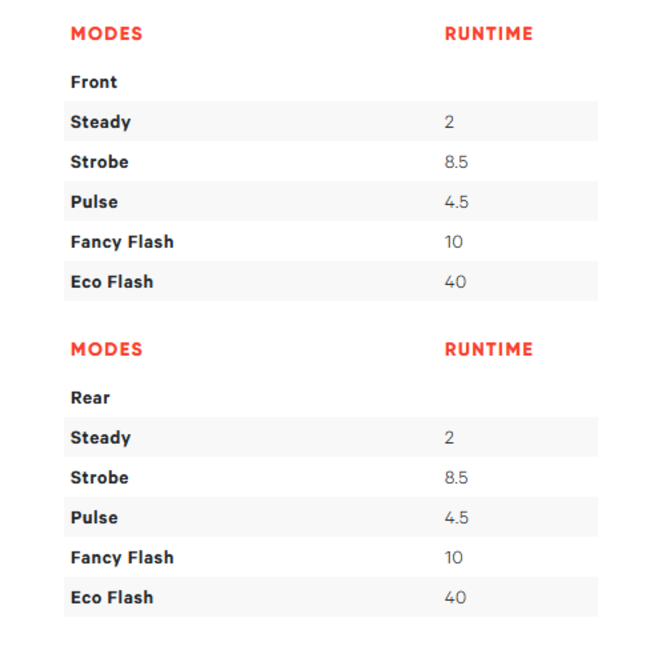Click the Rear table's Pulse mode row

(94, 518)
